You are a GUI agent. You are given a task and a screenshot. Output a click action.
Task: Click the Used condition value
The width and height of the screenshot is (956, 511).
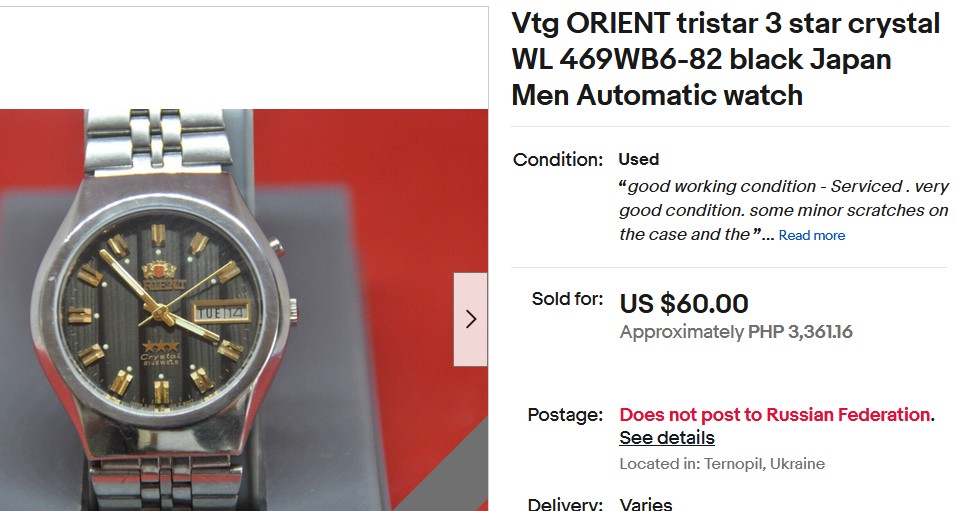(x=638, y=159)
